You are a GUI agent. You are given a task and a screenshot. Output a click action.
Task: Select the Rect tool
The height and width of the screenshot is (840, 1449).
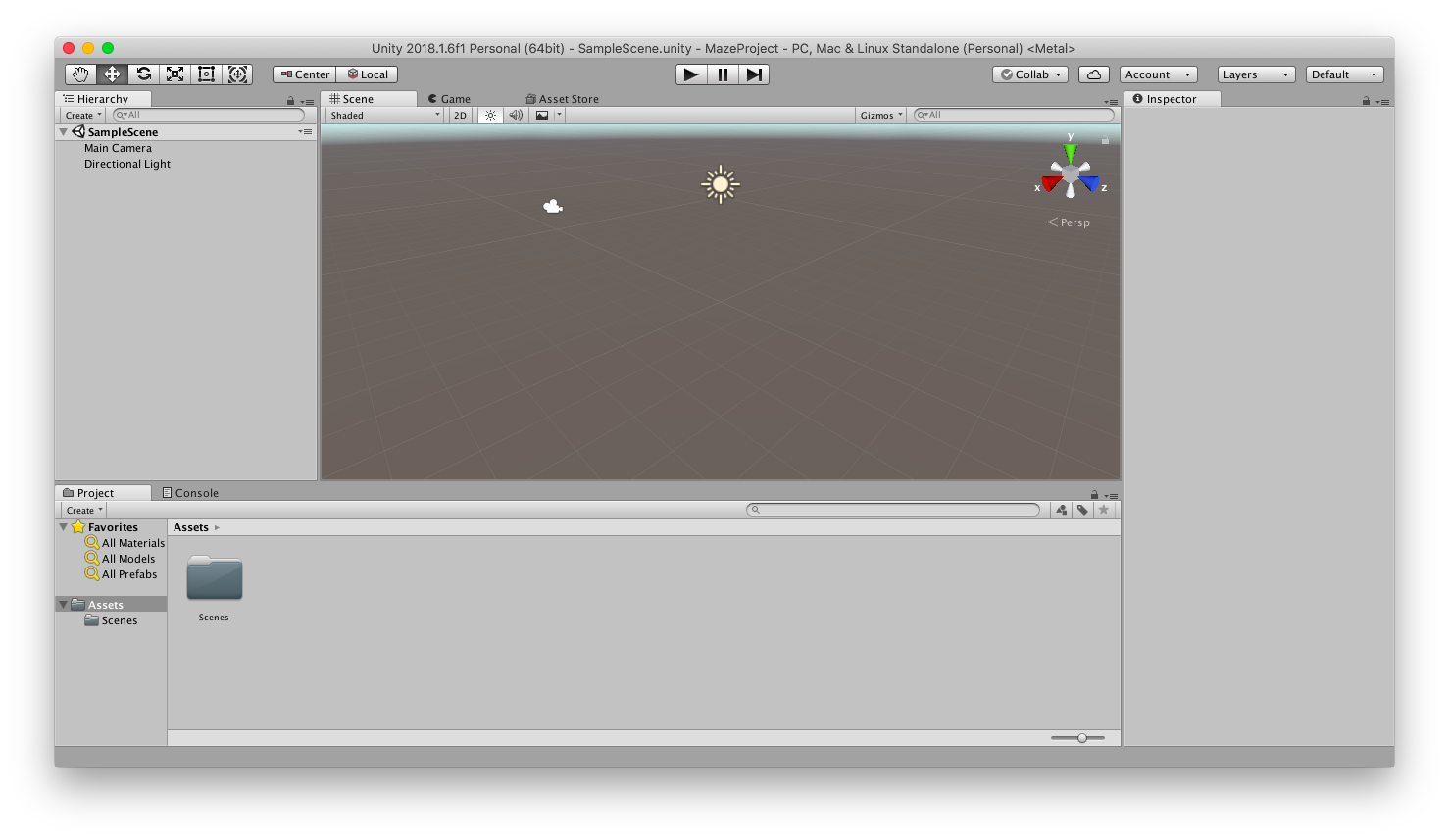pos(207,74)
